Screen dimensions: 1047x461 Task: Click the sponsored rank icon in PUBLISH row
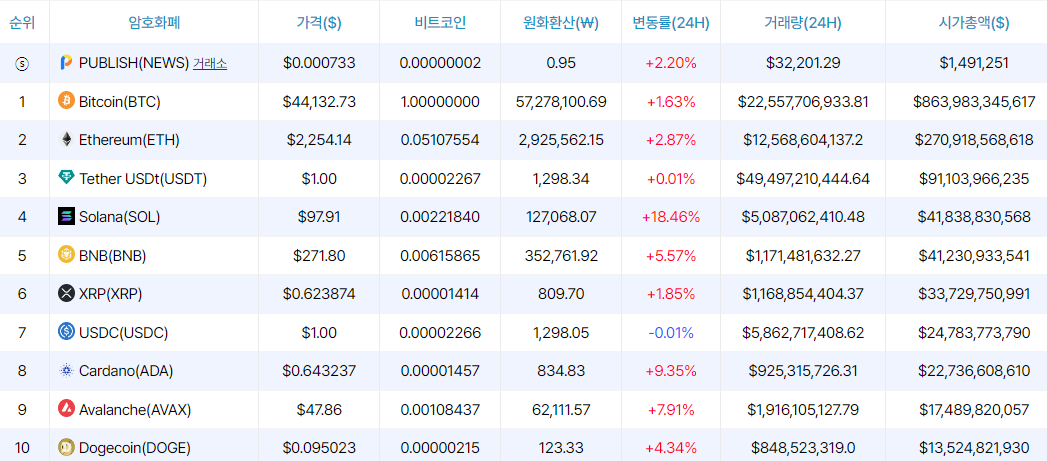pos(22,63)
